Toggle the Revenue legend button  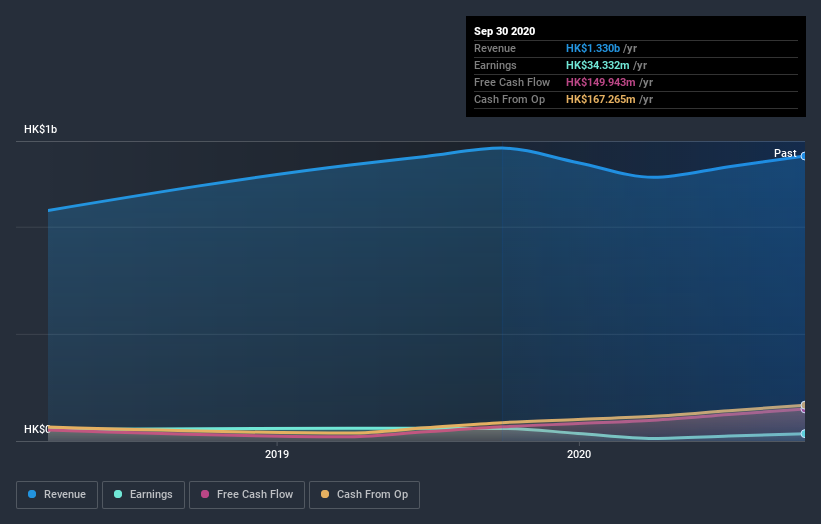click(57, 495)
